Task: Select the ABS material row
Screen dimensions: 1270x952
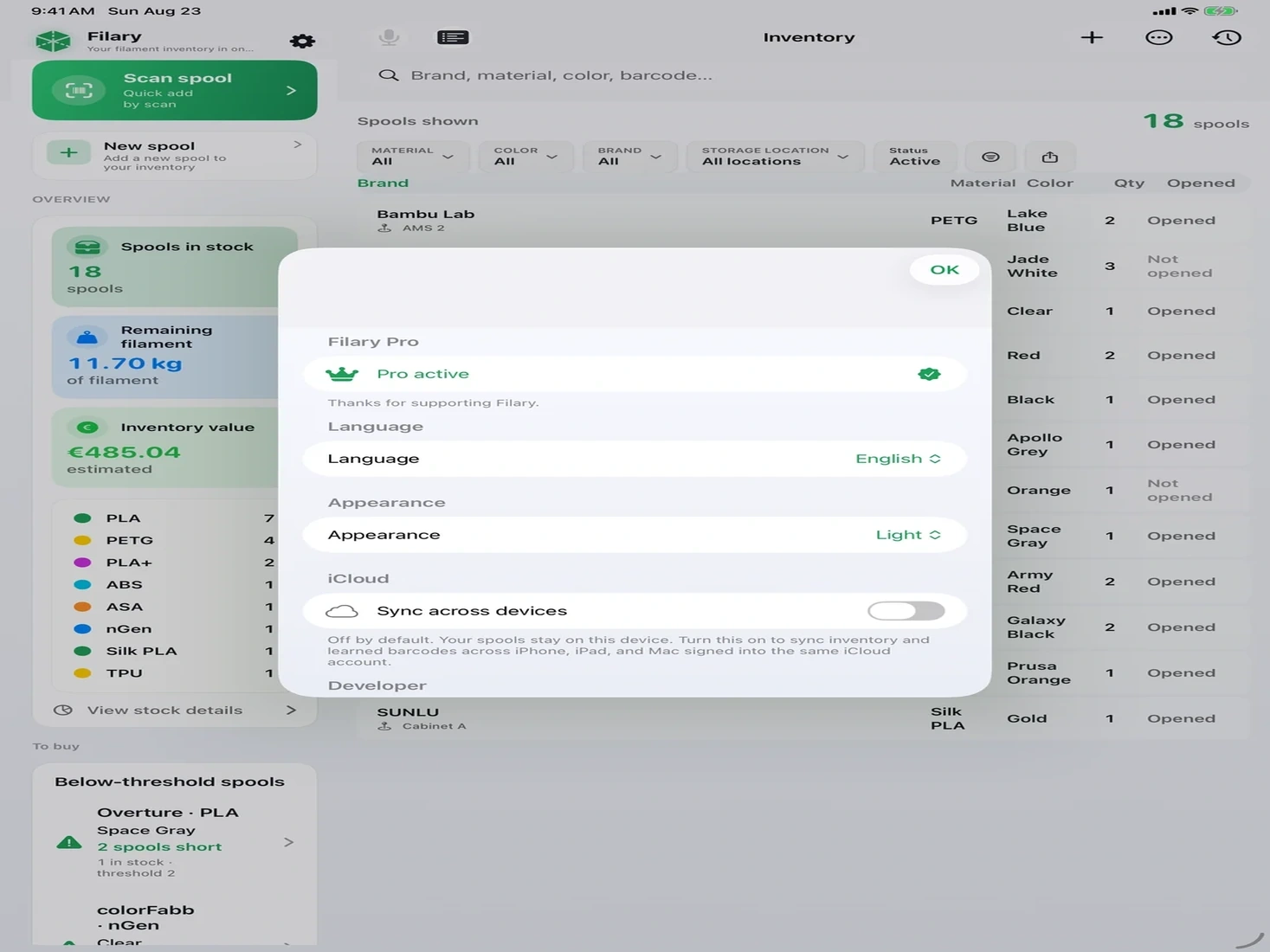Action: pyautogui.click(x=173, y=584)
